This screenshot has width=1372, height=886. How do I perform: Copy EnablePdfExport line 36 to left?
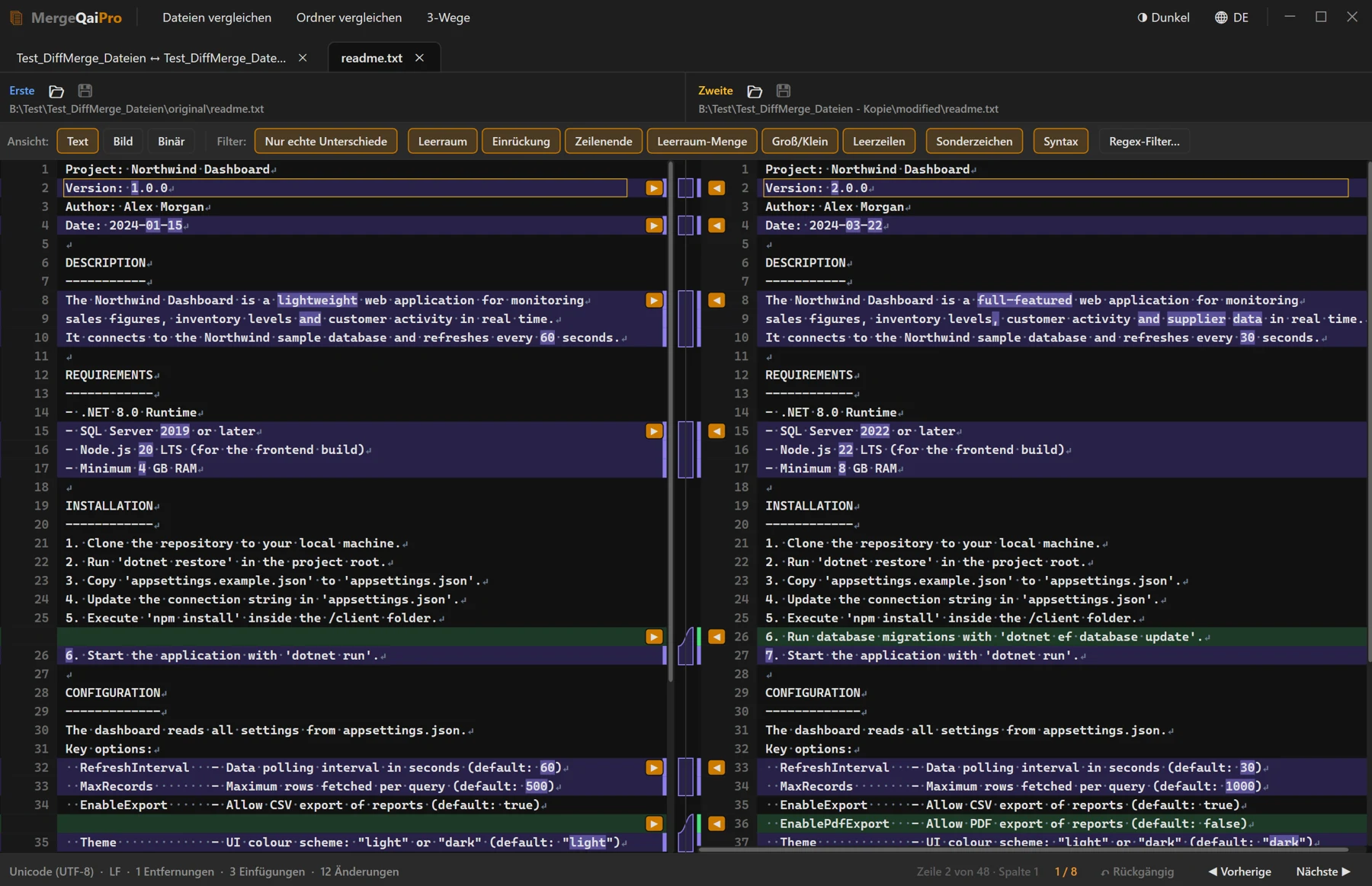point(716,824)
